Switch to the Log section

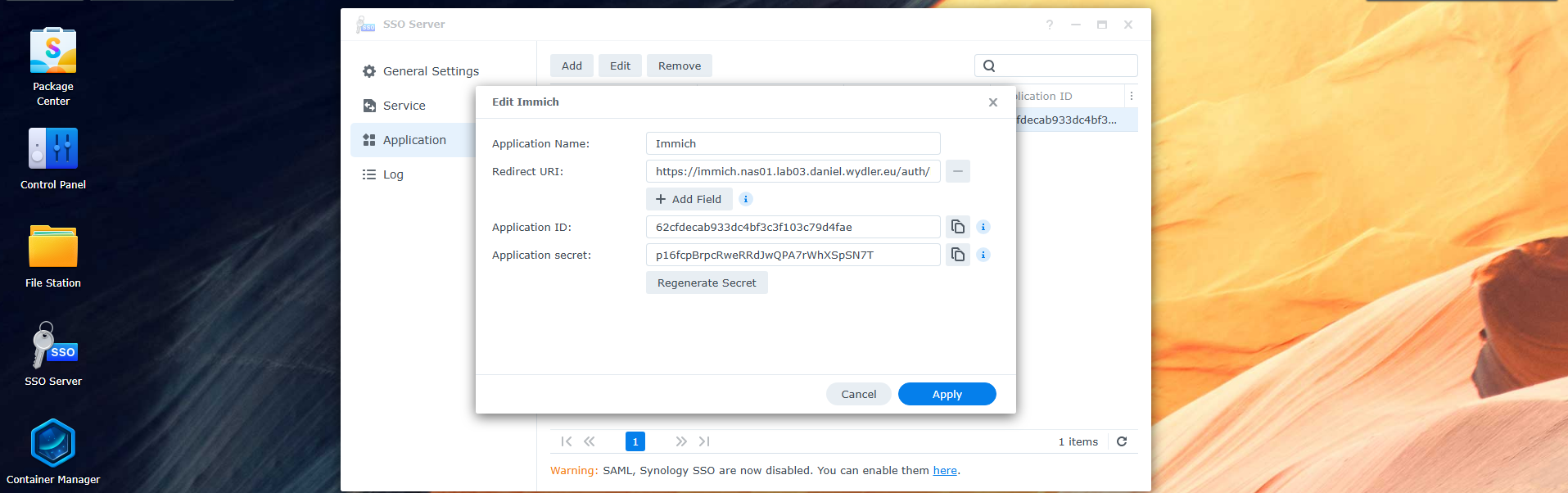tap(393, 174)
